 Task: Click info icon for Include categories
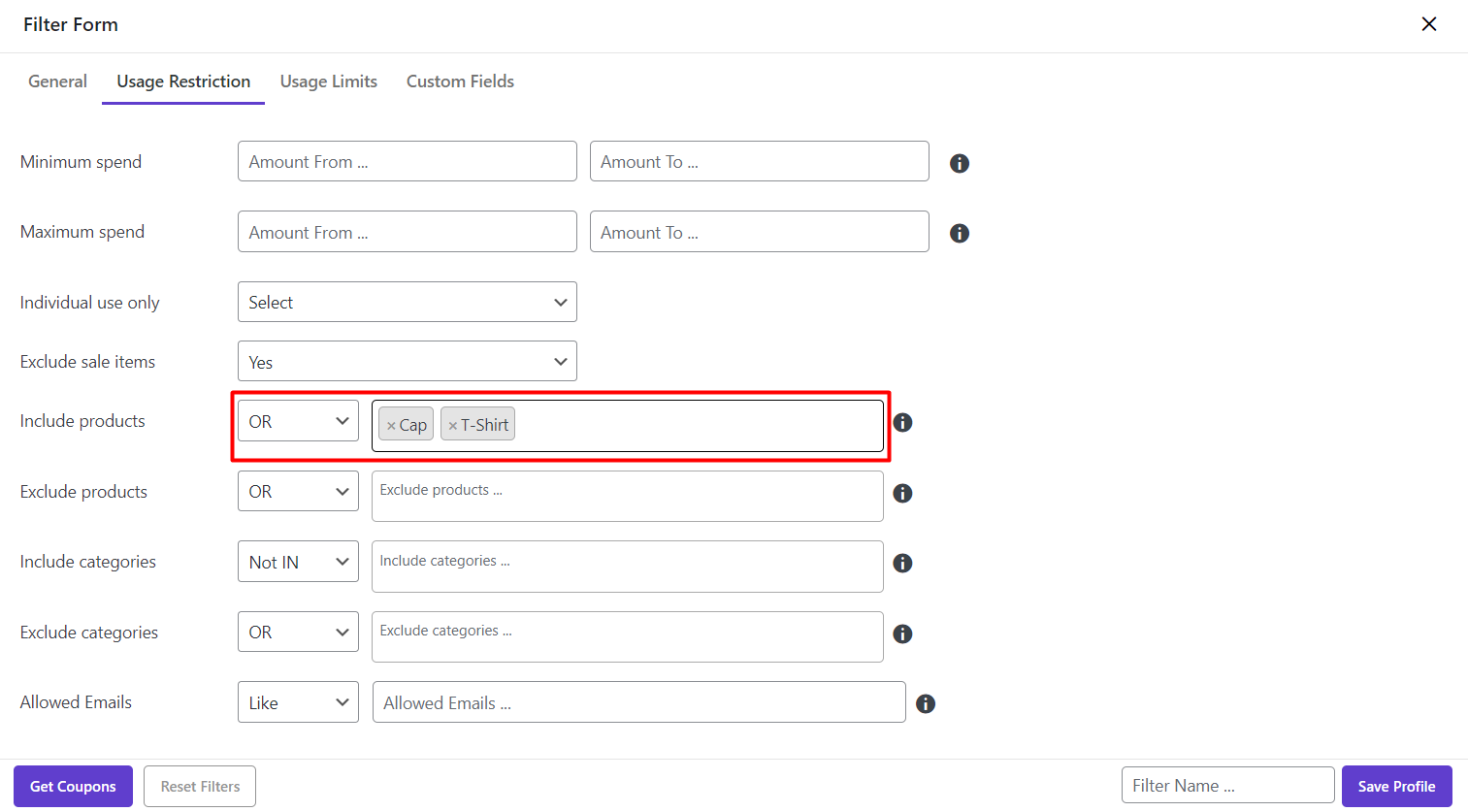click(902, 563)
